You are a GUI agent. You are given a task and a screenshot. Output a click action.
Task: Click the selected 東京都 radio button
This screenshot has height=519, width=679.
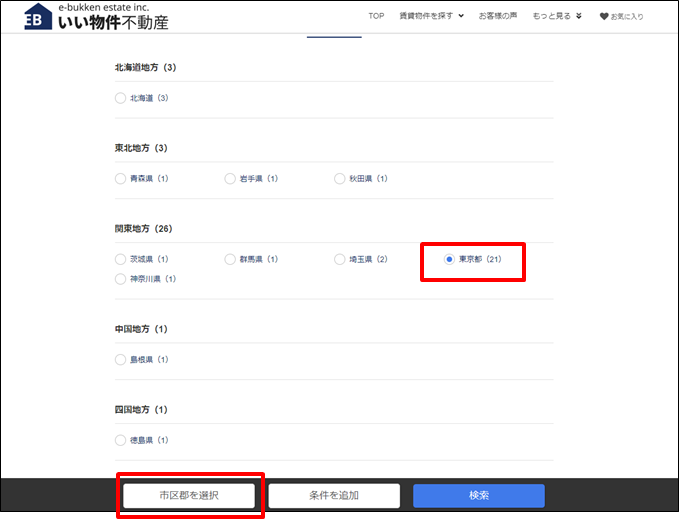449,259
